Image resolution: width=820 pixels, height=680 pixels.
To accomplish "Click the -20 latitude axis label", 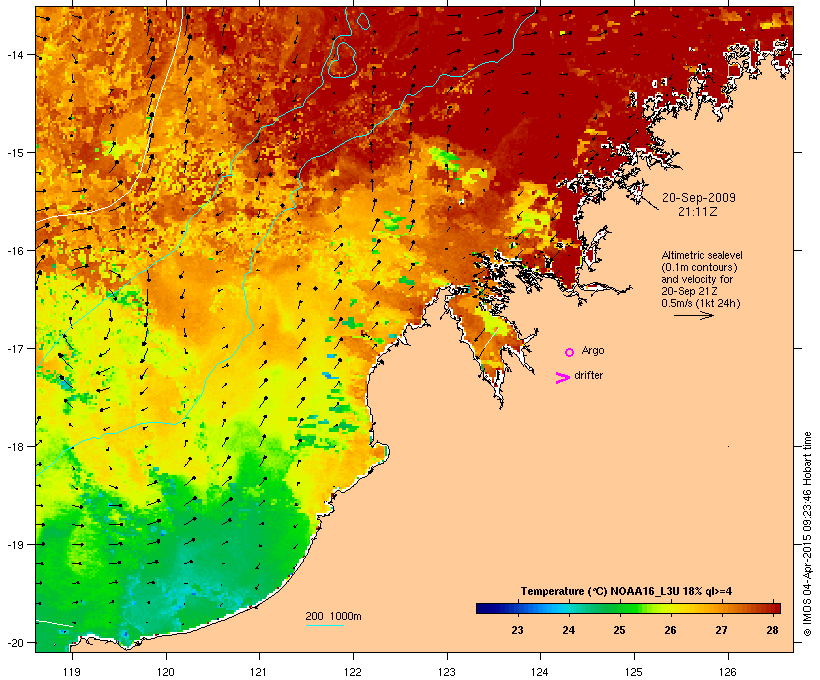I will (x=15, y=643).
